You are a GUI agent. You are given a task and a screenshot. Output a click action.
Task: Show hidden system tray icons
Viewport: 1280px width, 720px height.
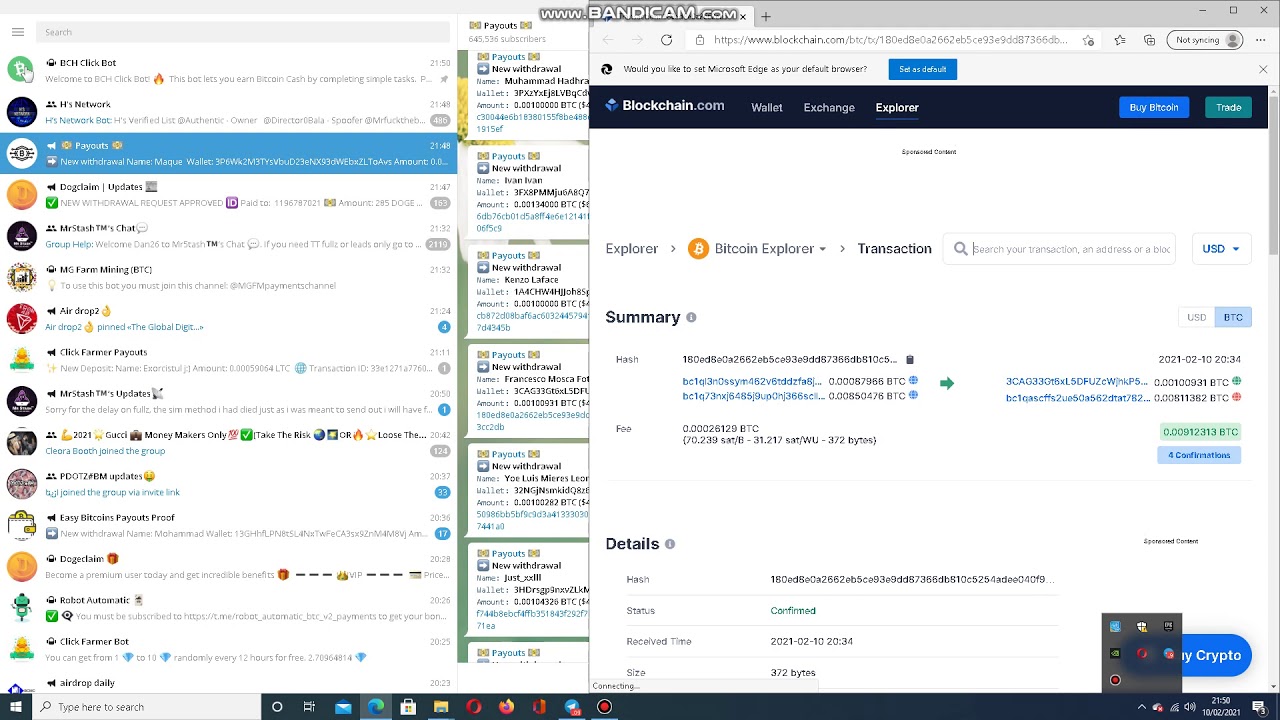(1141, 707)
